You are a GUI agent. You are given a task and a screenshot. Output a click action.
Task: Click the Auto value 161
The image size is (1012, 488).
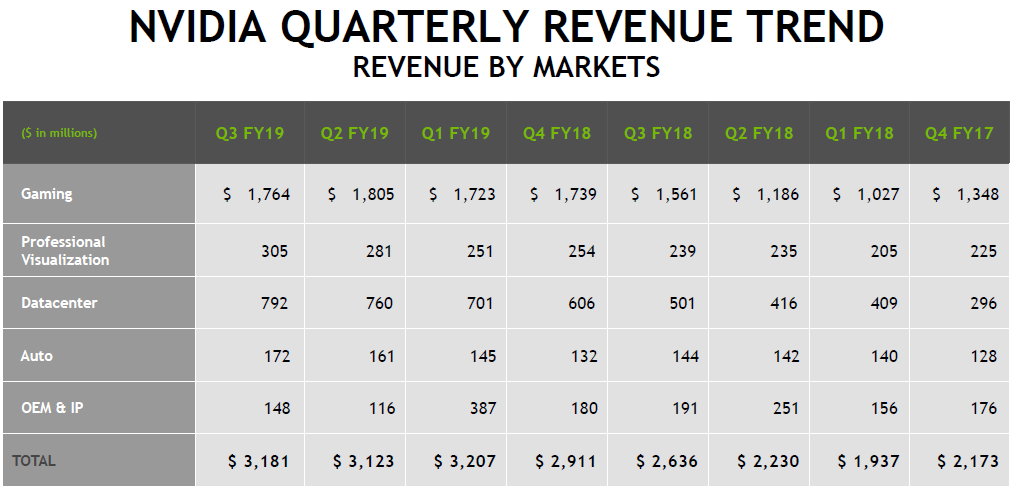point(381,356)
